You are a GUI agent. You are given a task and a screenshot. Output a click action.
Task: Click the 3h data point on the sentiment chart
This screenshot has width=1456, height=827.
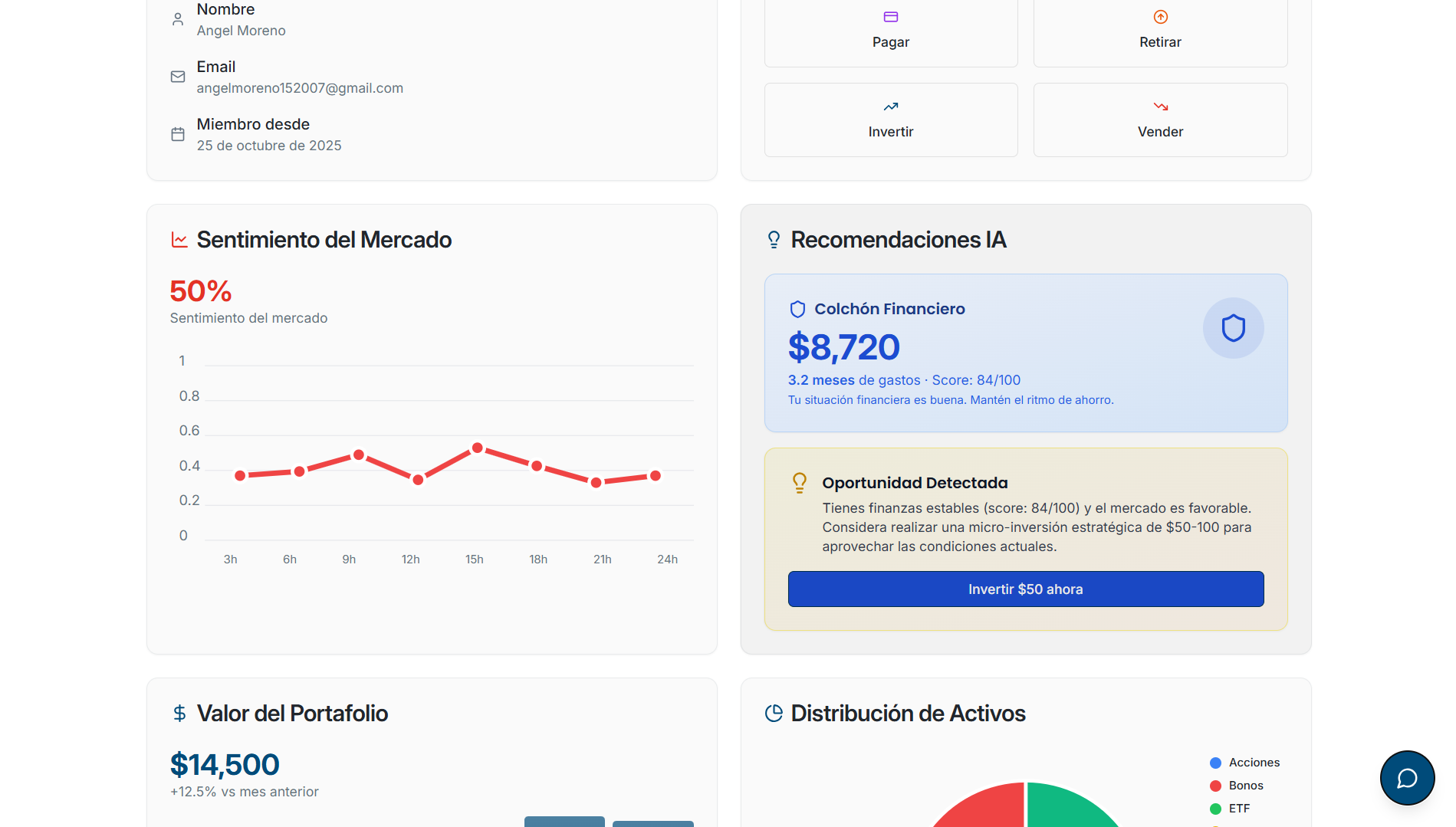click(240, 476)
